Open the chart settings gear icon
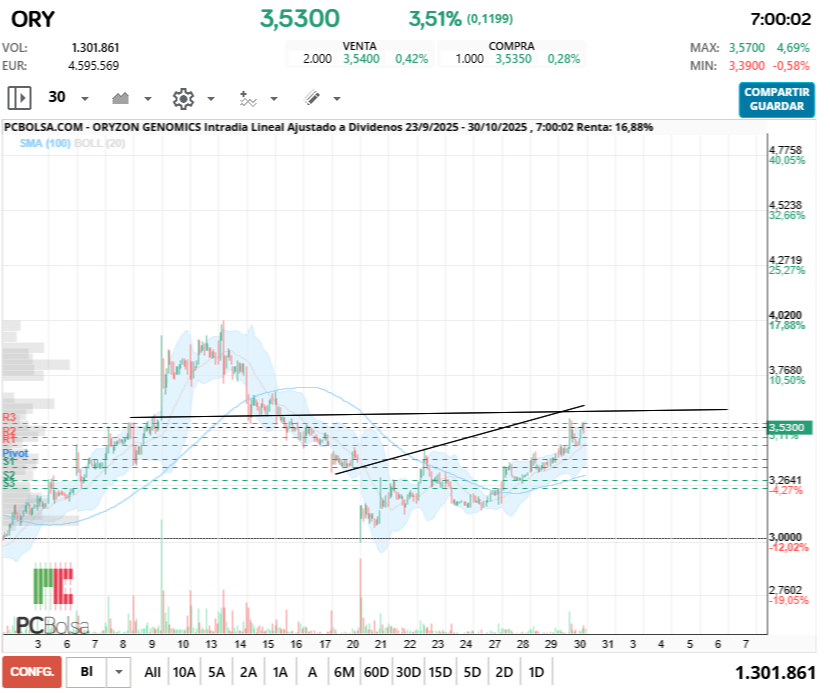The width and height of the screenshot is (830, 693). [182, 98]
